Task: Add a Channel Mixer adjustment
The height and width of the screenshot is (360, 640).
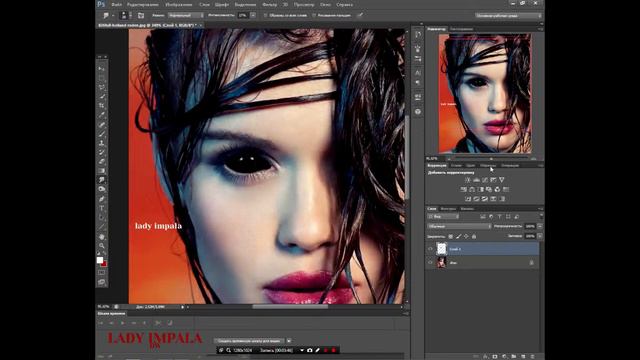Action: tap(498, 189)
